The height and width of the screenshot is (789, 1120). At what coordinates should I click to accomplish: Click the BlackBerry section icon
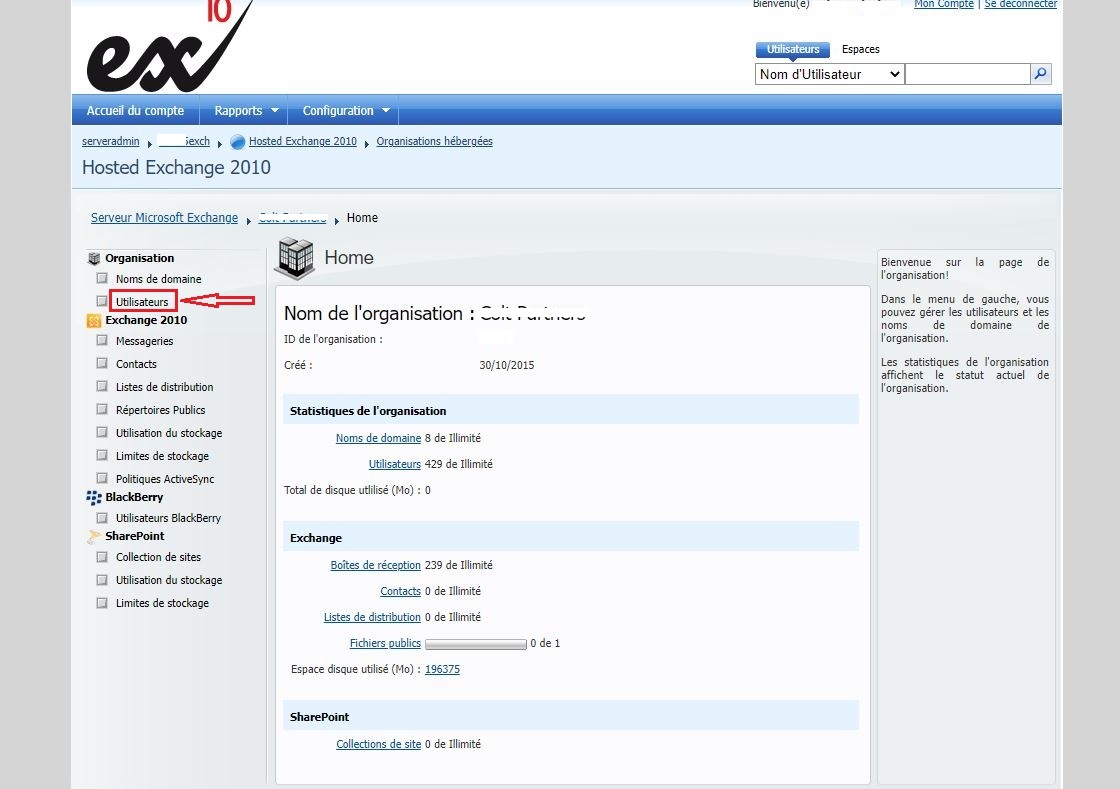point(94,498)
